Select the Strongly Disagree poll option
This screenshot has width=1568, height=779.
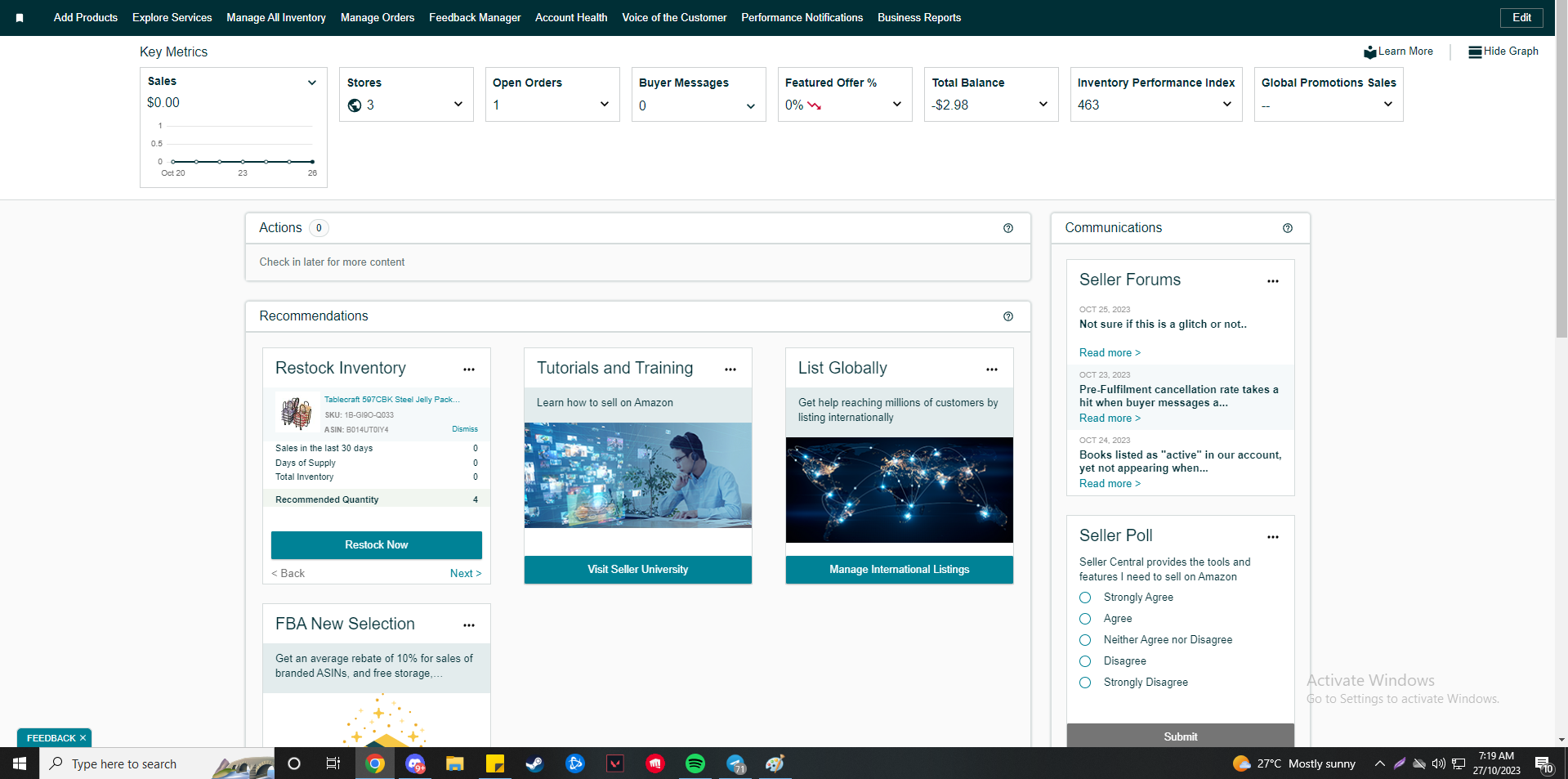tap(1085, 683)
